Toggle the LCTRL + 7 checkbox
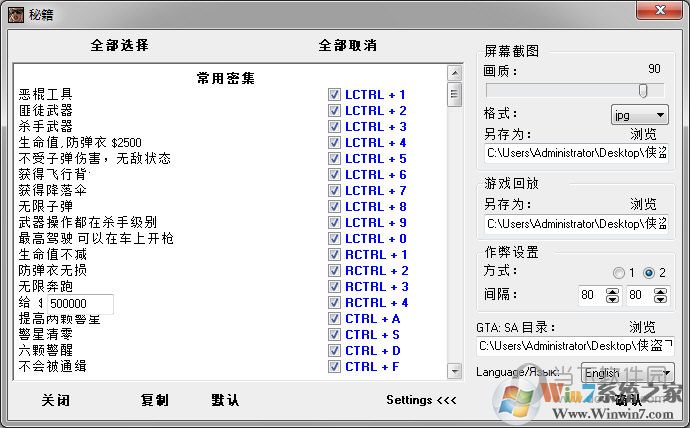 click(x=334, y=191)
